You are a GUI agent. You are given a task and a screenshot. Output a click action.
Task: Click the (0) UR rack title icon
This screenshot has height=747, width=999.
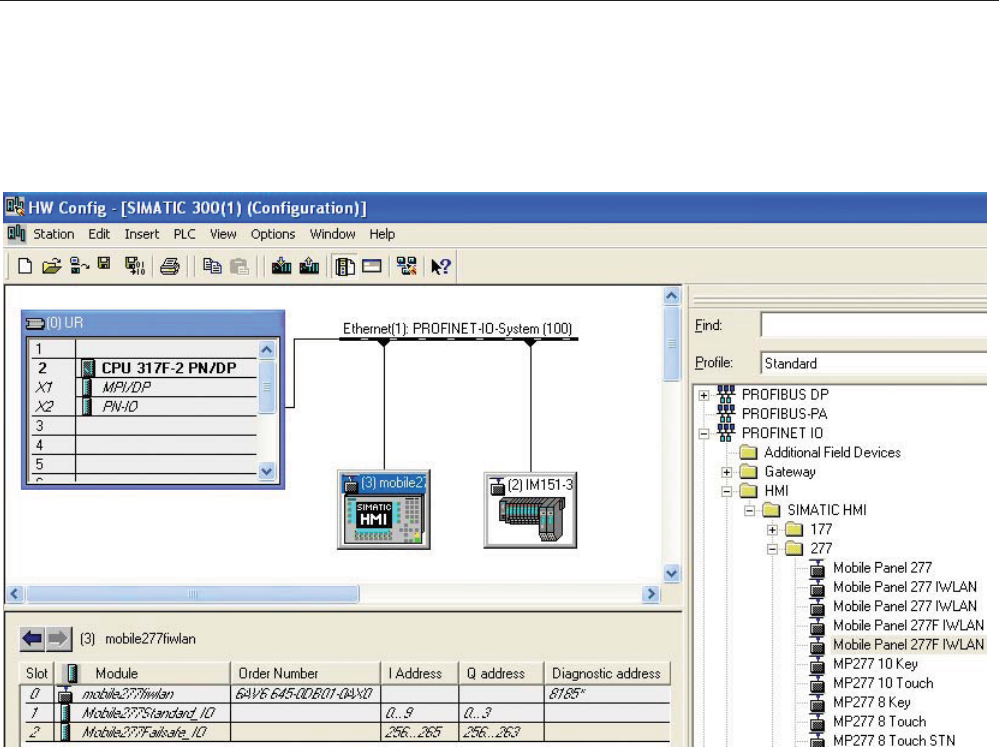(x=35, y=323)
